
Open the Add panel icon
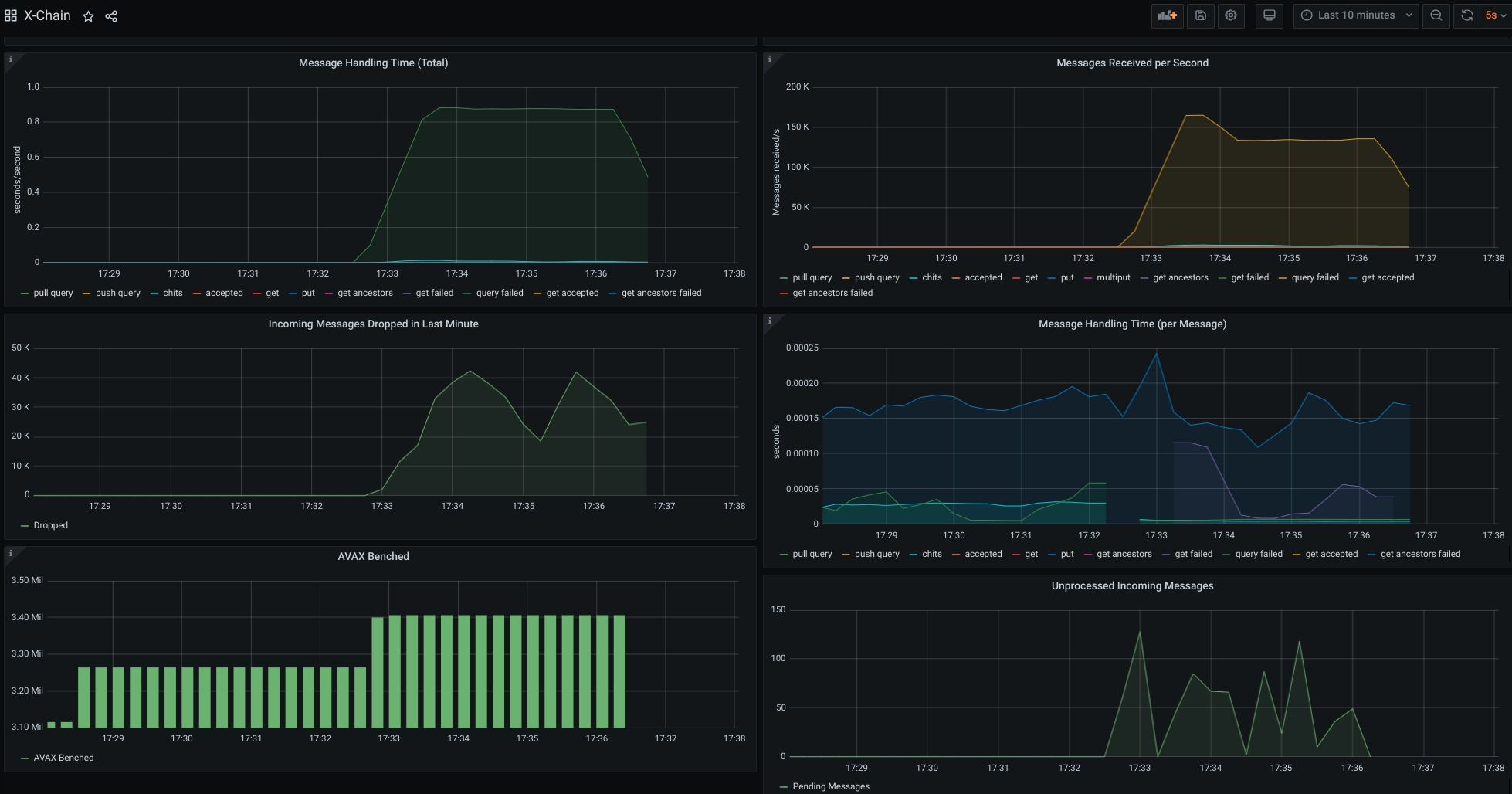pyautogui.click(x=1167, y=15)
